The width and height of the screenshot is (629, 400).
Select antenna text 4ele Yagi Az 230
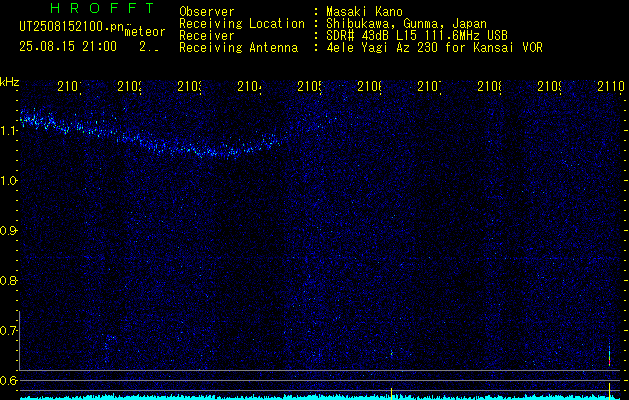tap(384, 48)
